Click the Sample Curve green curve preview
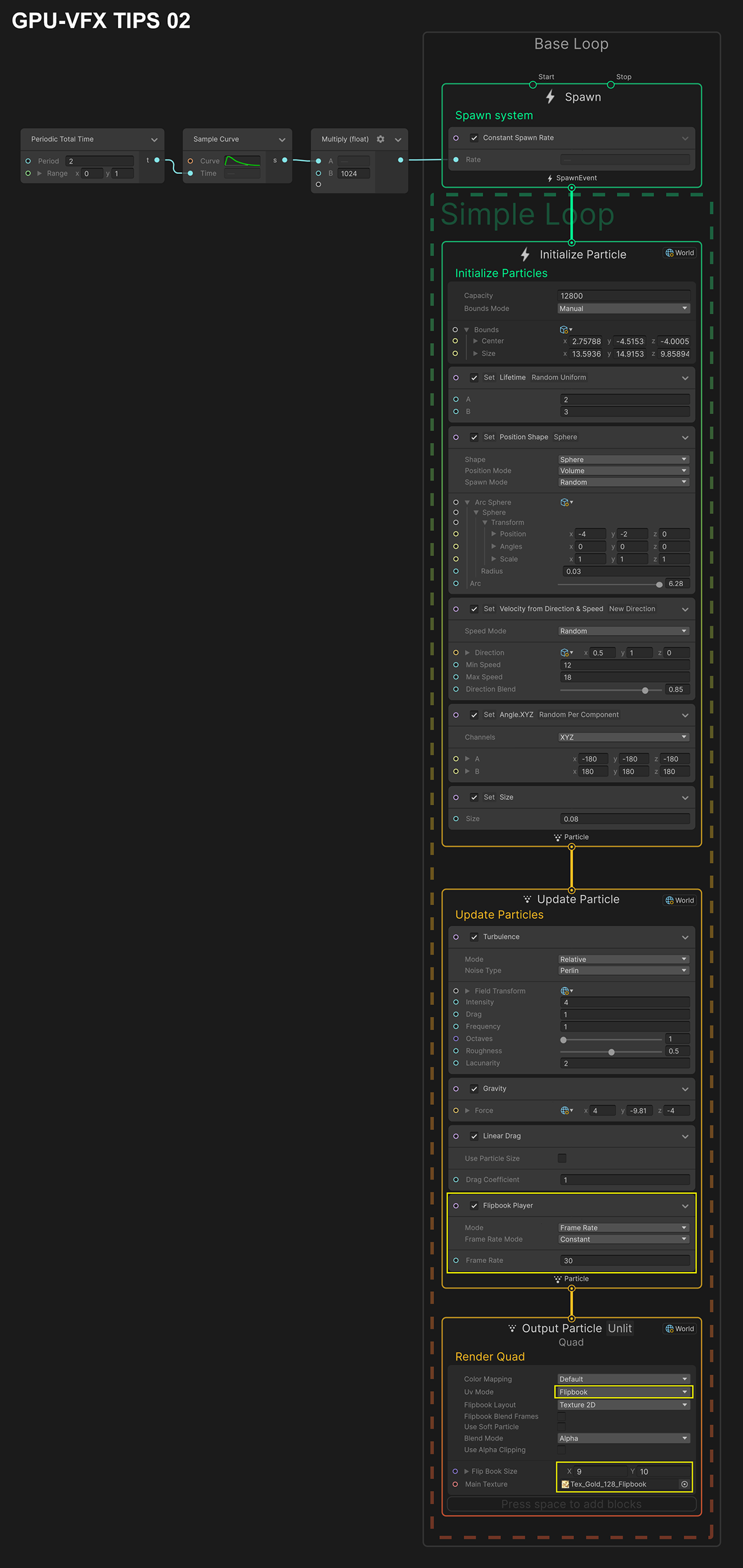The width and height of the screenshot is (743, 1568). click(x=243, y=161)
